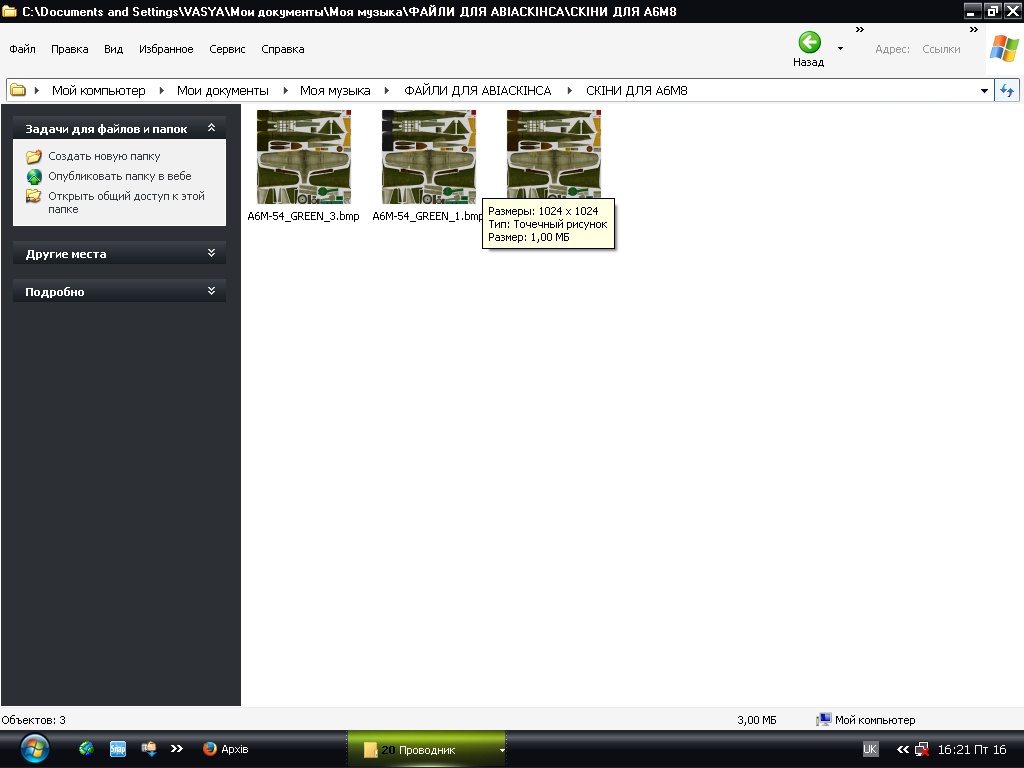Open the Проводник taskbar group dropdown arrow
The height and width of the screenshot is (768, 1024).
[502, 750]
